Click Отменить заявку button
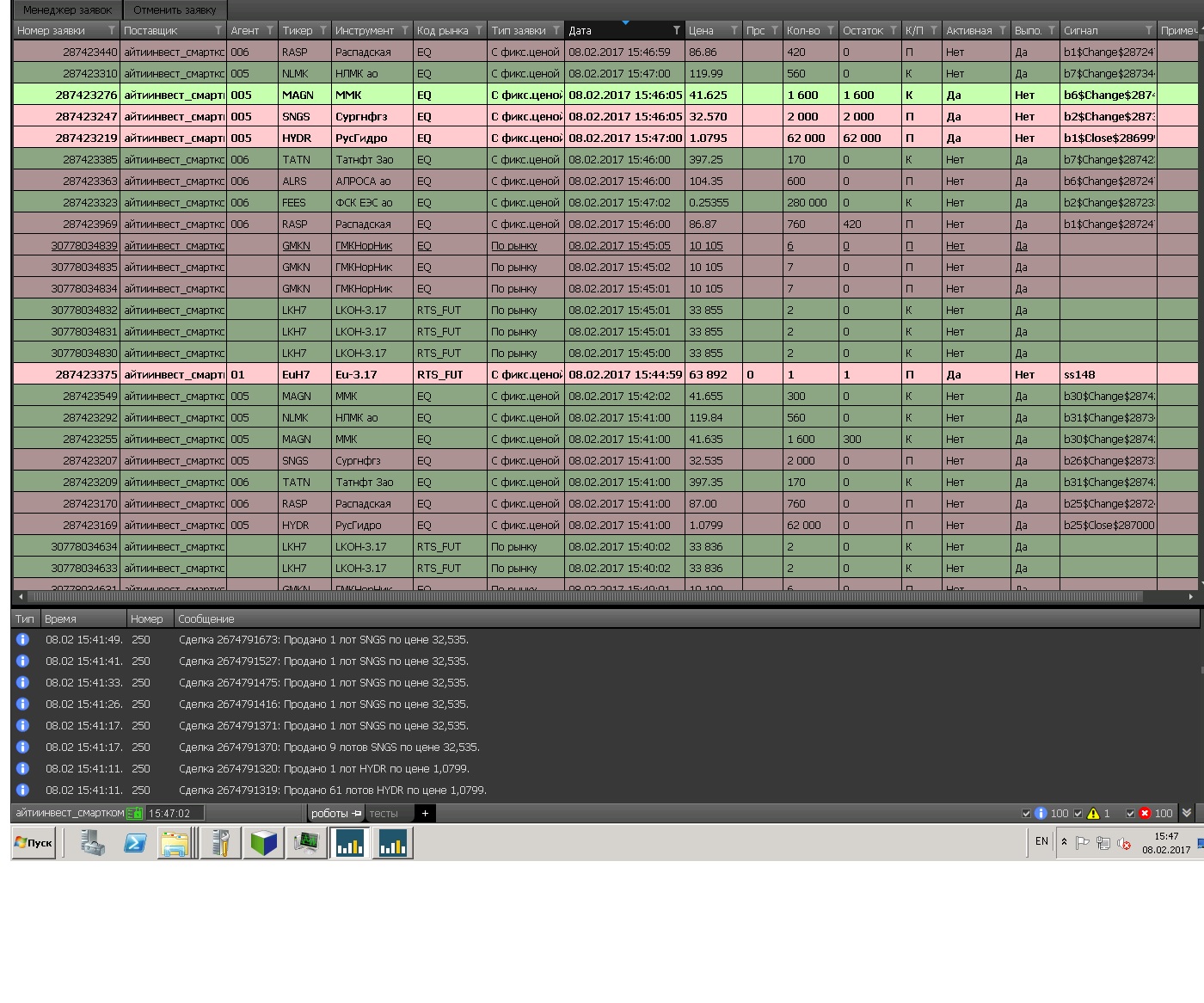Image resolution: width=1204 pixels, height=1003 pixels. coord(175,10)
